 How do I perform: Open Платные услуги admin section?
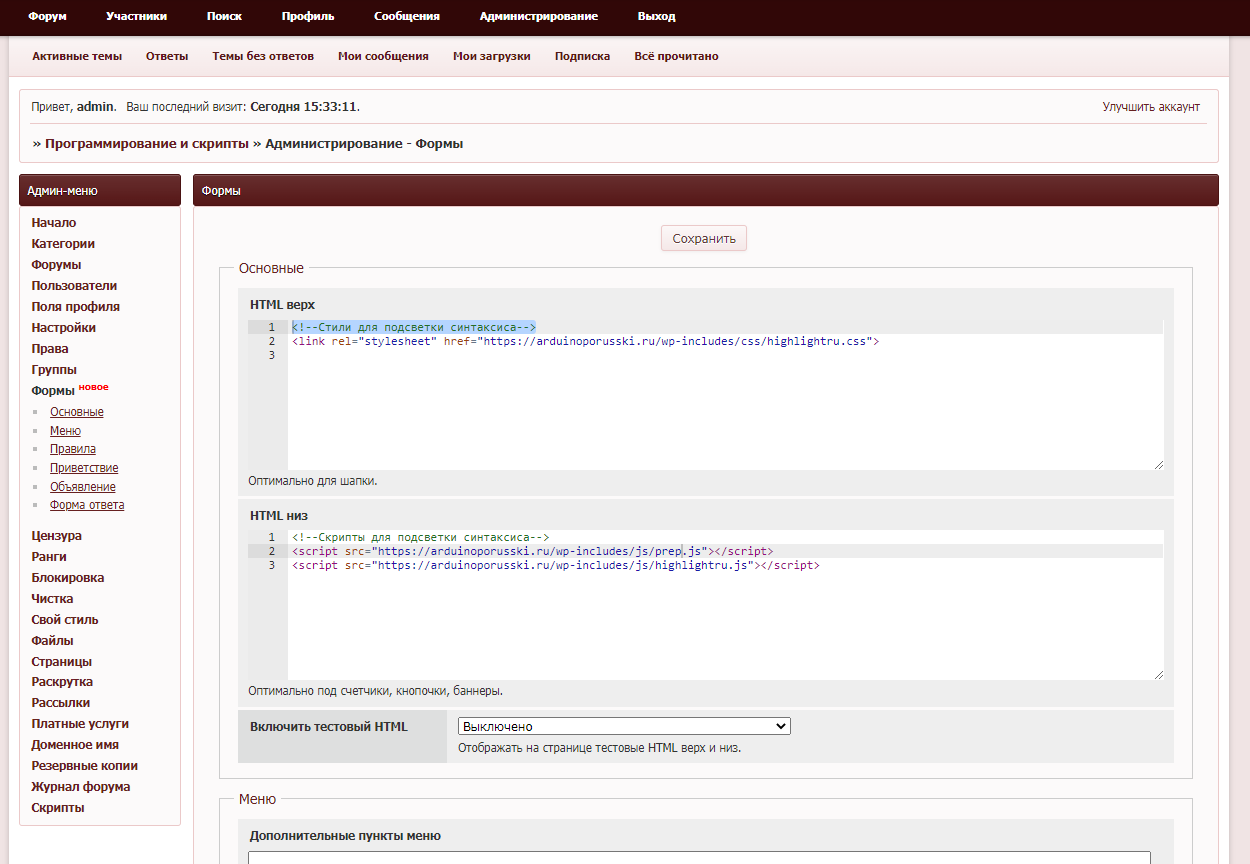(80, 724)
